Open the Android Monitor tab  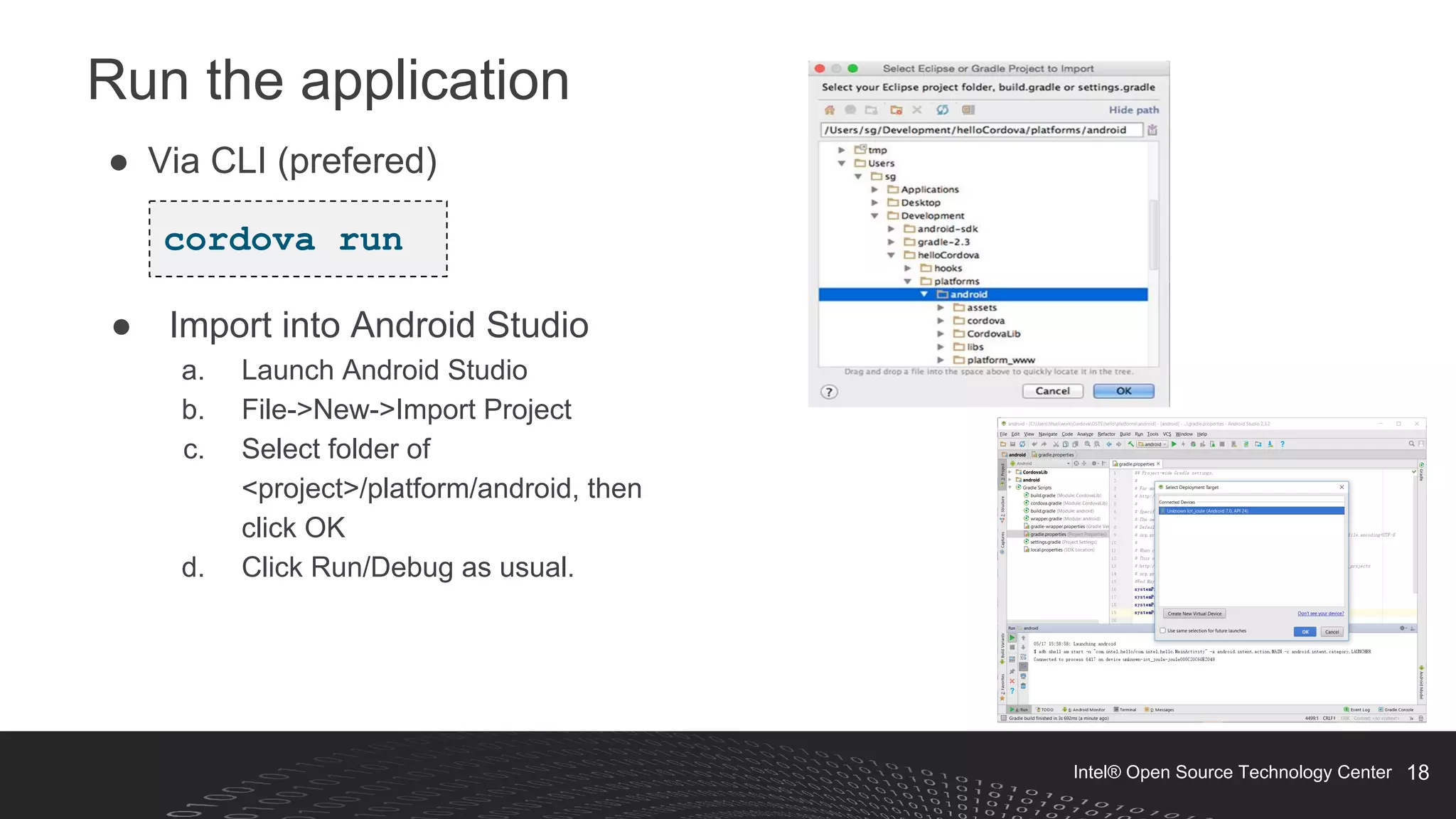coord(1083,710)
